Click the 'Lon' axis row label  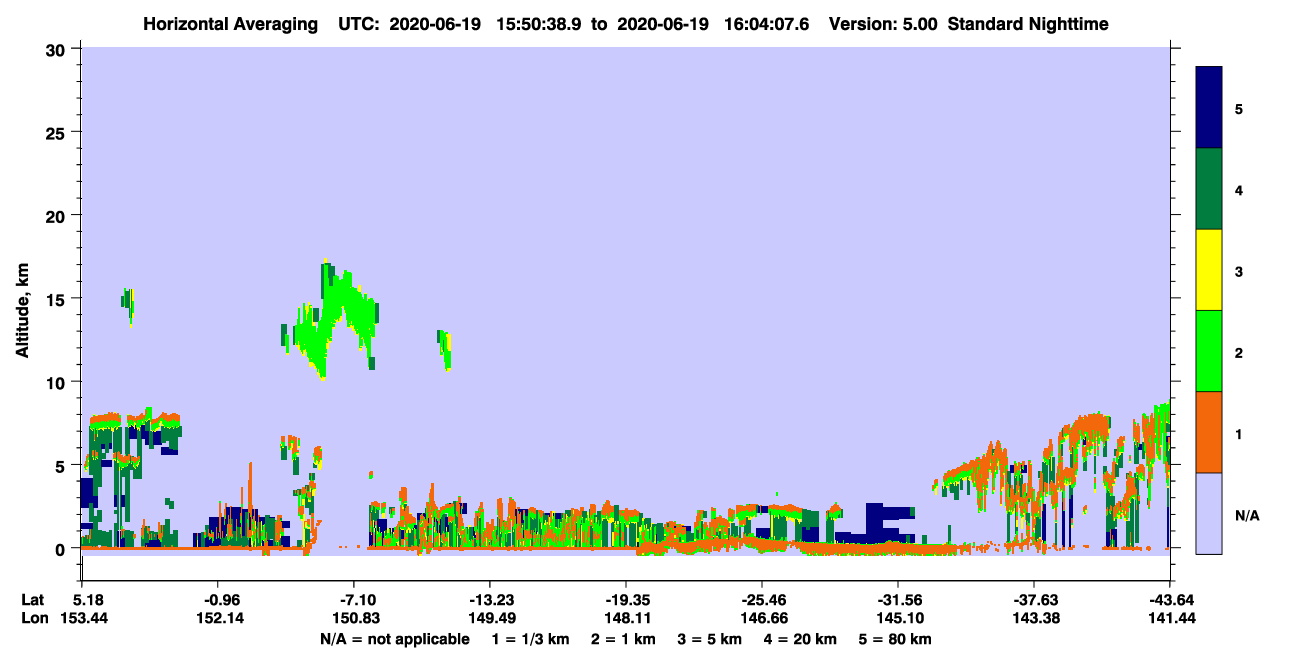pos(34,618)
